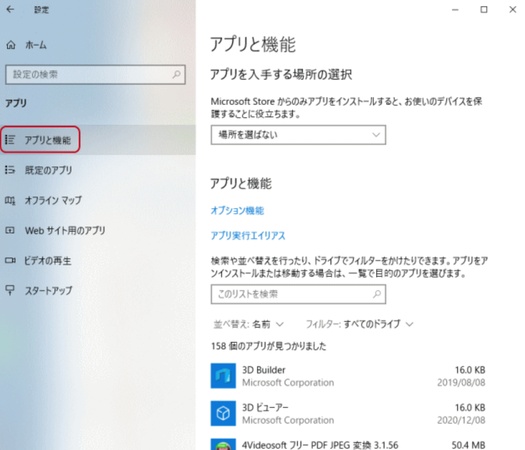Expand the 場所を選ばない dropdown
The height and width of the screenshot is (450, 525).
tap(298, 135)
